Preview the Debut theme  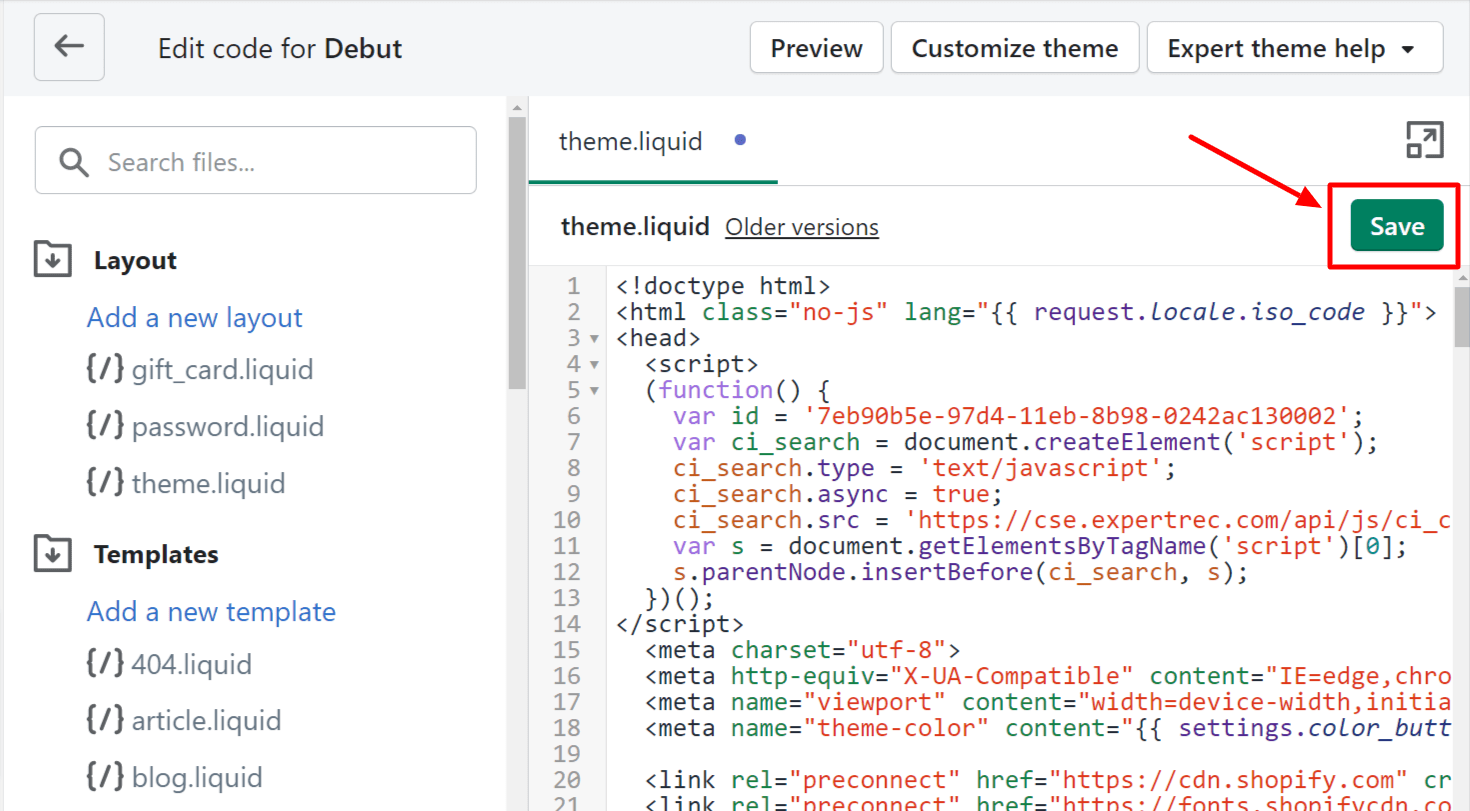[x=816, y=47]
